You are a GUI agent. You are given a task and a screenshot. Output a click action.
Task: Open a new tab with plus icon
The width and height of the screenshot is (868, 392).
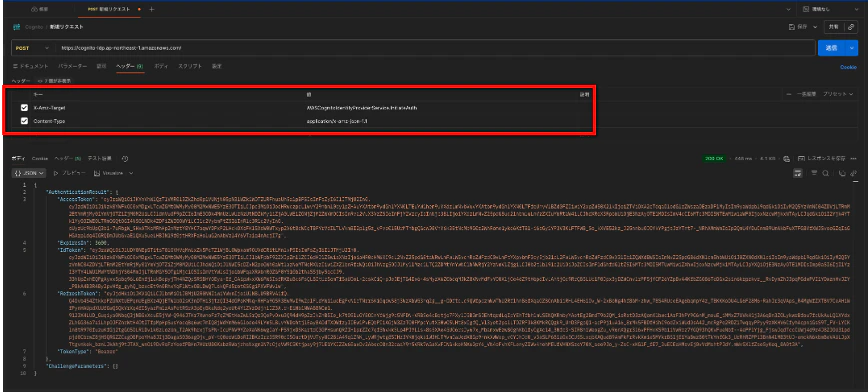pos(152,9)
